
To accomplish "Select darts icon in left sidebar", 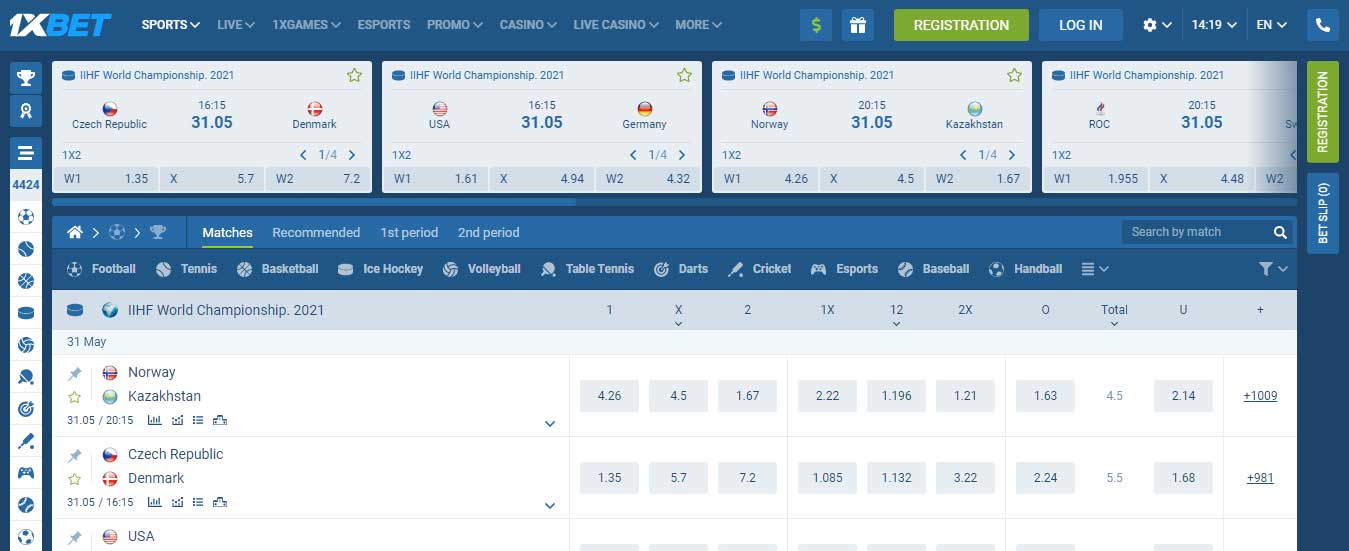I will [26, 409].
